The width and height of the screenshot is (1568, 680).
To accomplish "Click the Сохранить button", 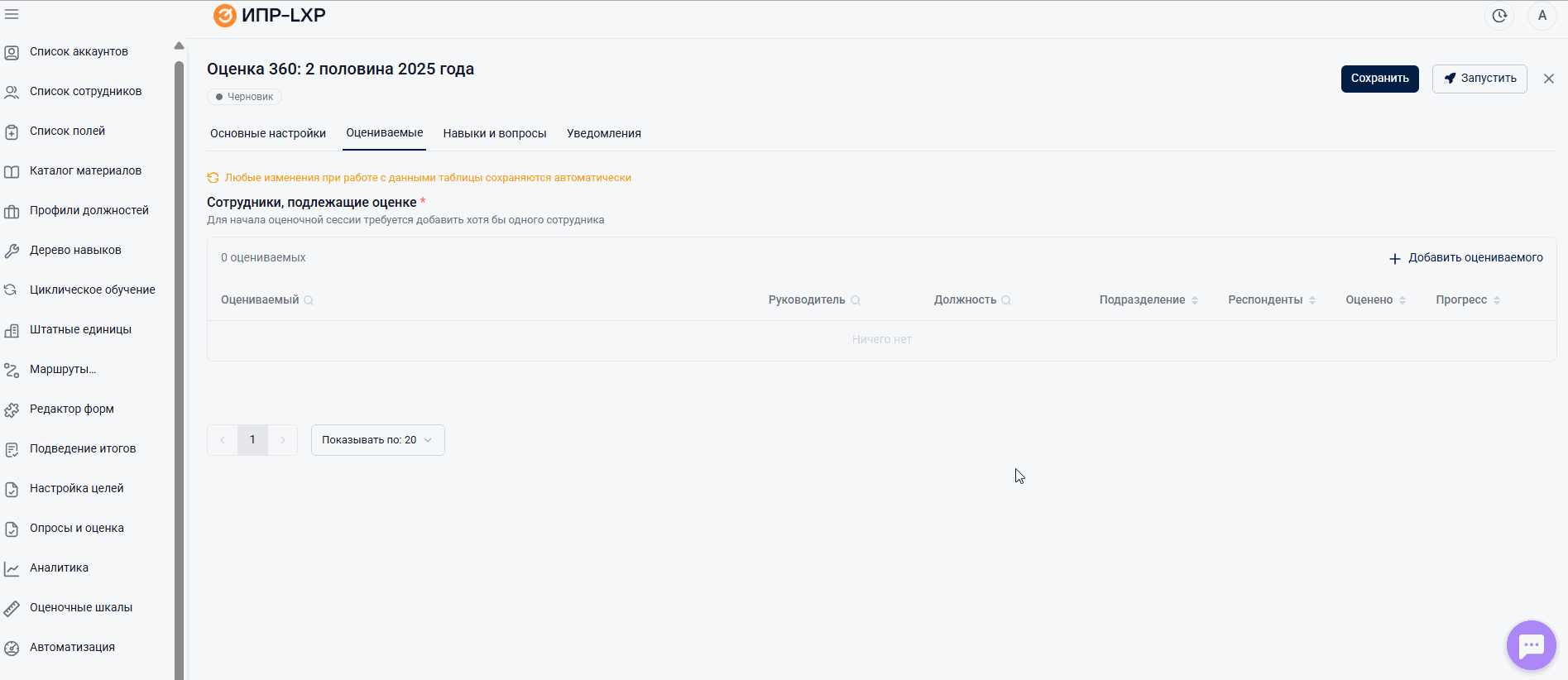I will [x=1380, y=79].
